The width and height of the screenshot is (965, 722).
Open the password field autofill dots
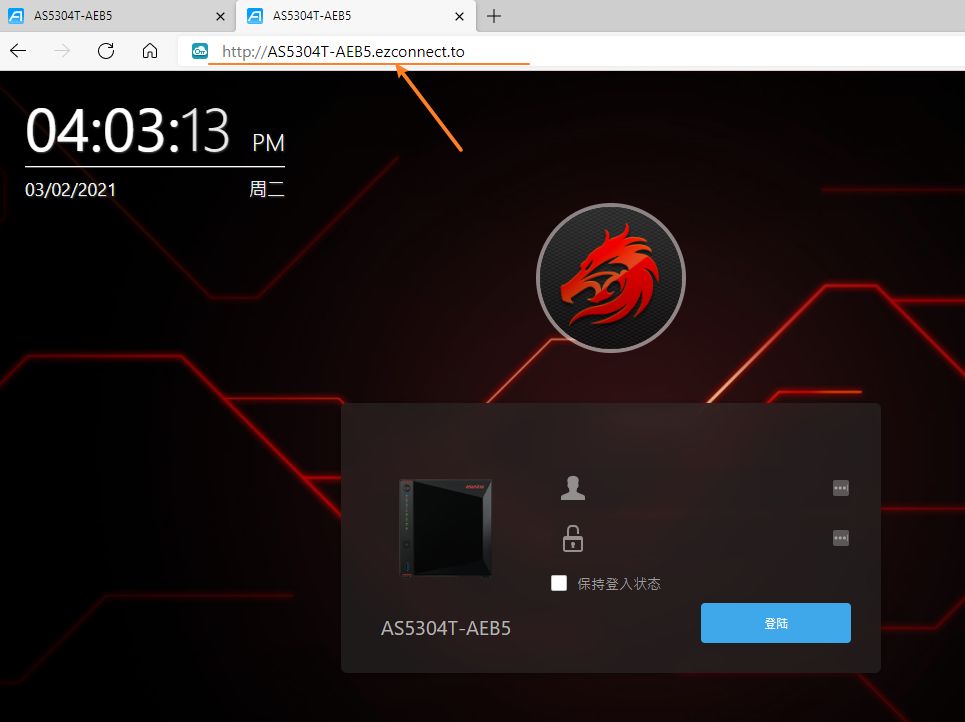point(840,538)
